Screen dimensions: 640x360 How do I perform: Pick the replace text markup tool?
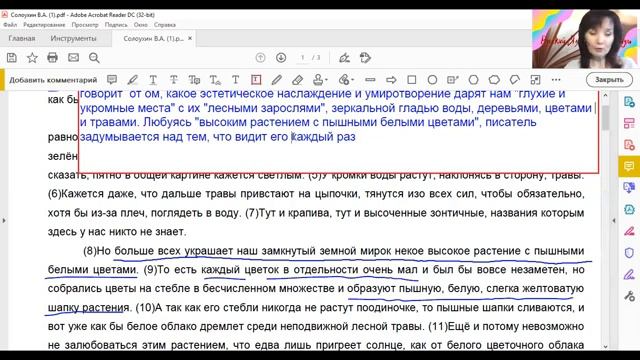coord(194,80)
